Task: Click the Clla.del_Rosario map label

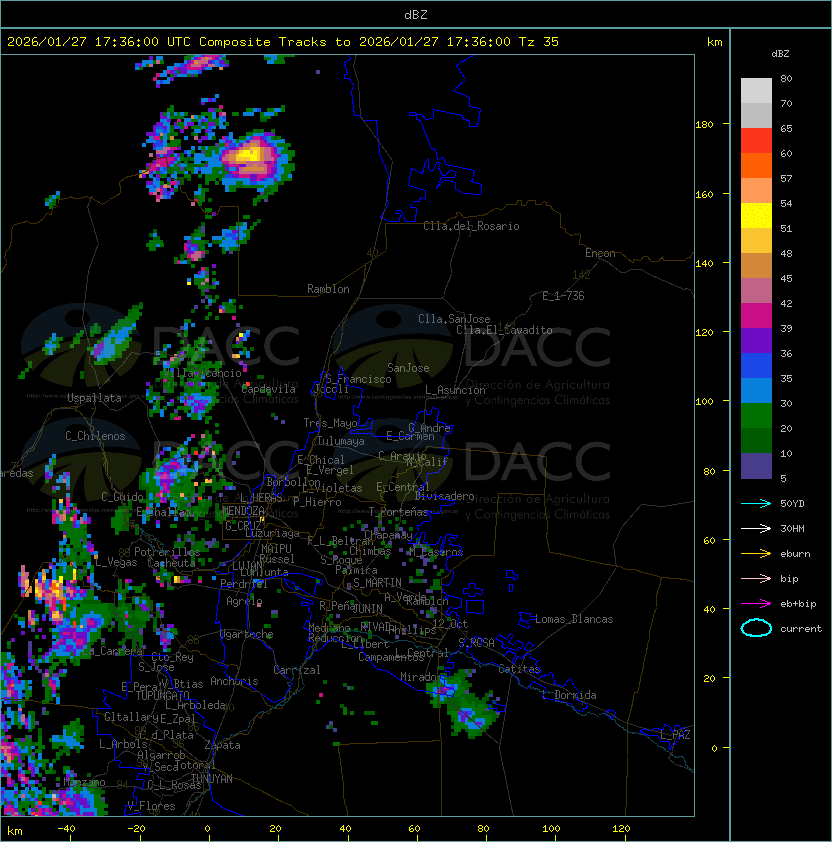Action: [x=471, y=226]
